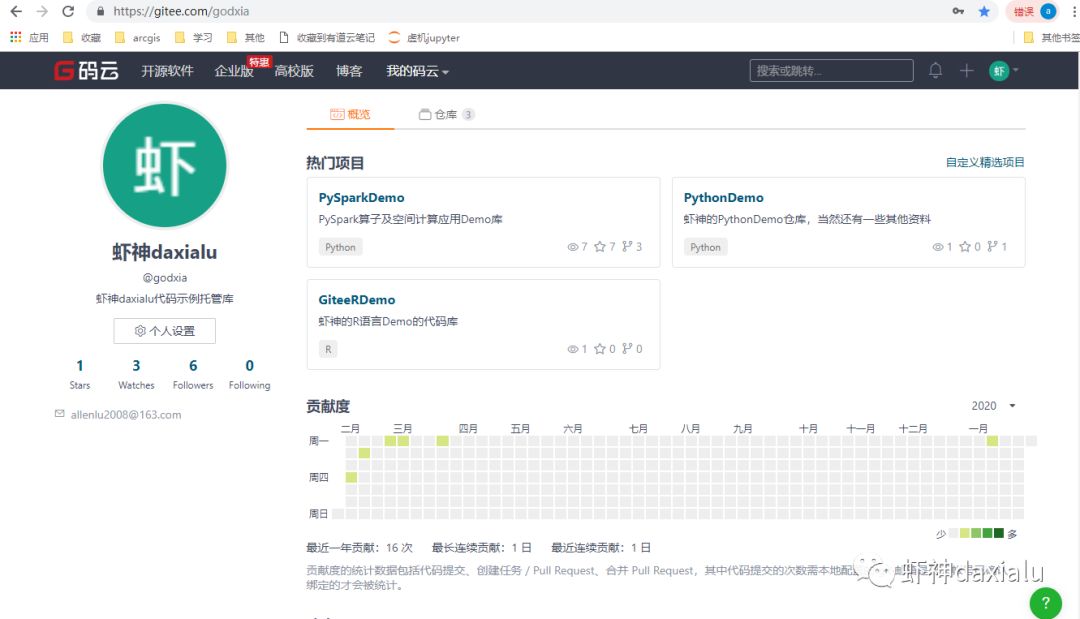The image size is (1080, 619).
Task: Open the Watches count
Action: tap(136, 374)
